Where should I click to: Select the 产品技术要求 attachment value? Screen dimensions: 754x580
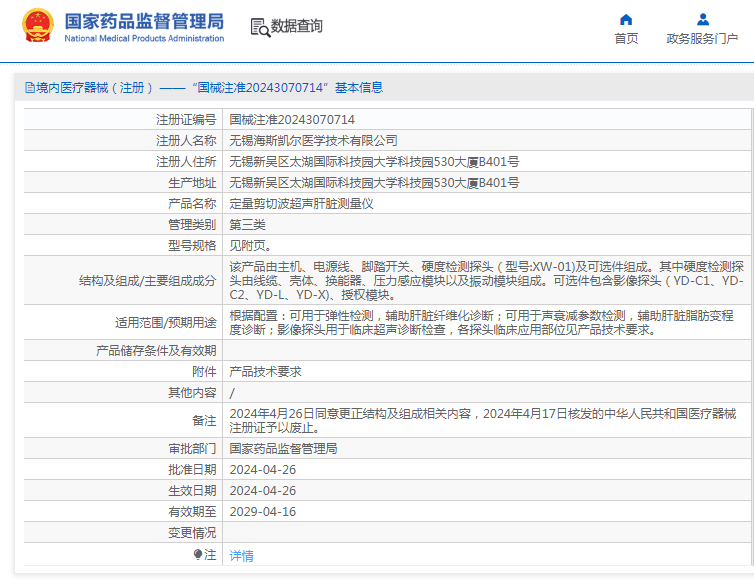click(x=265, y=372)
